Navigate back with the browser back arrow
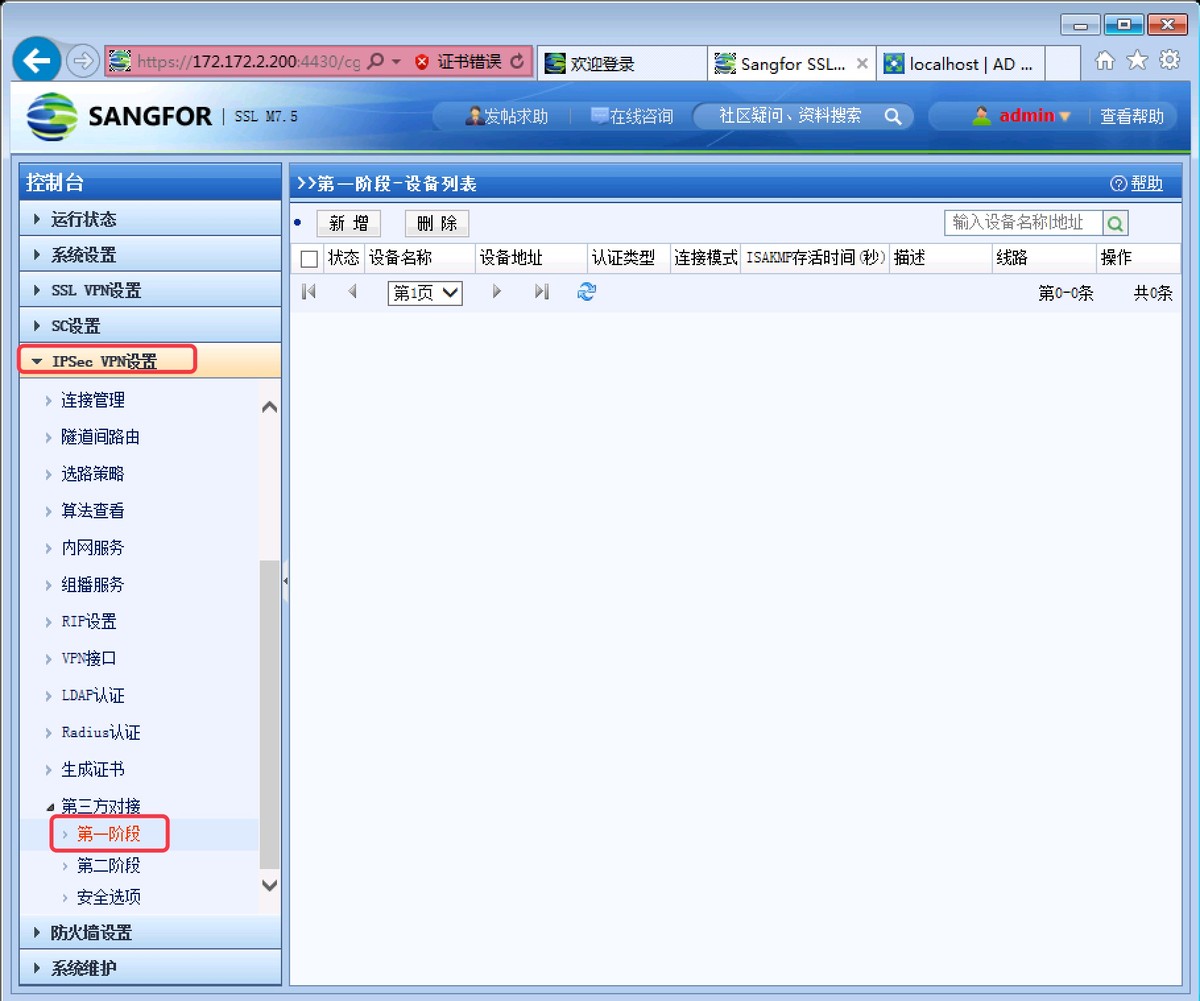Viewport: 1200px width, 1001px height. pos(36,62)
